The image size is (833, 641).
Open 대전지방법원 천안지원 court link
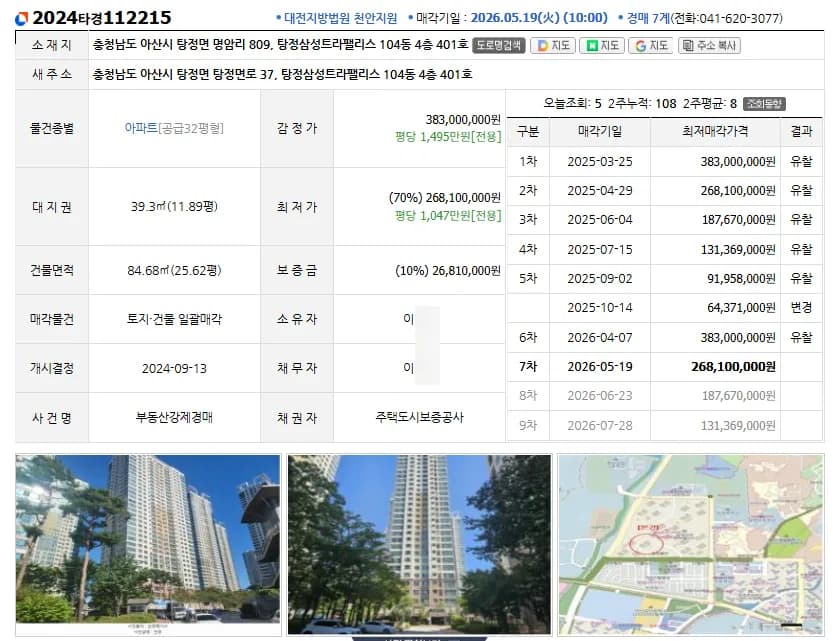(x=341, y=18)
